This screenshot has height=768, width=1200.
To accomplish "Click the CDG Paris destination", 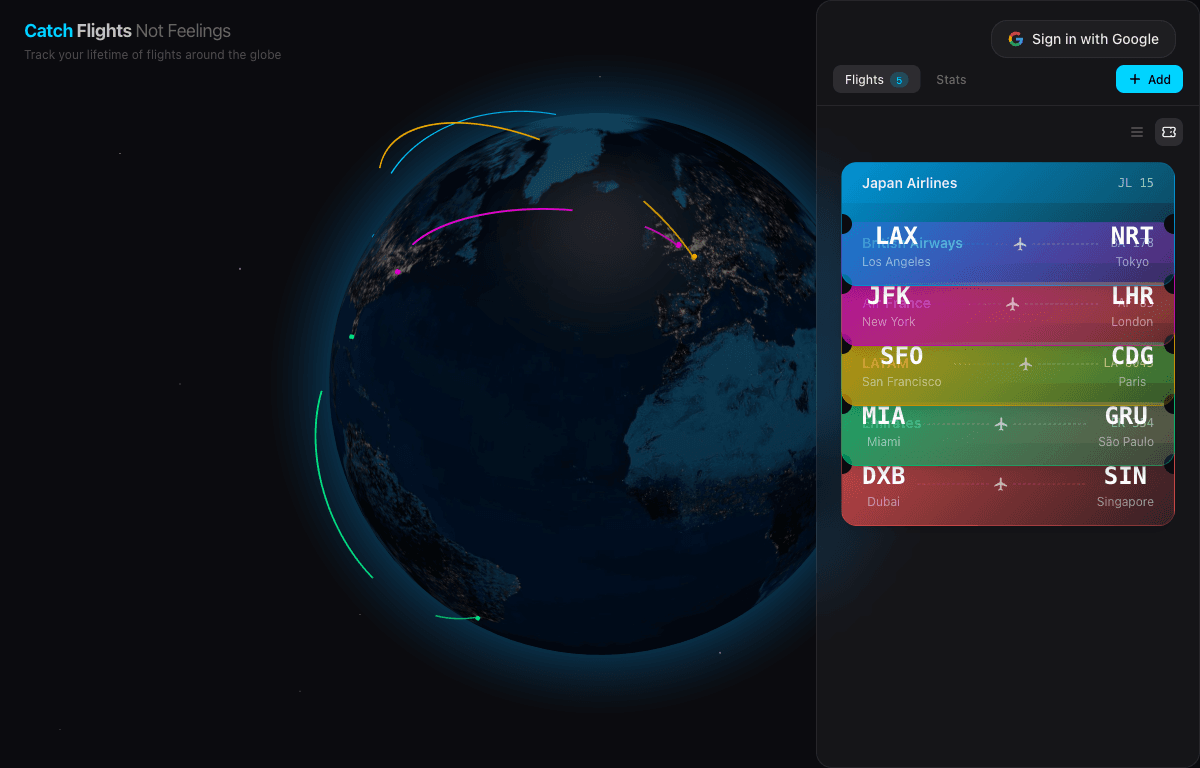I will [1132, 356].
